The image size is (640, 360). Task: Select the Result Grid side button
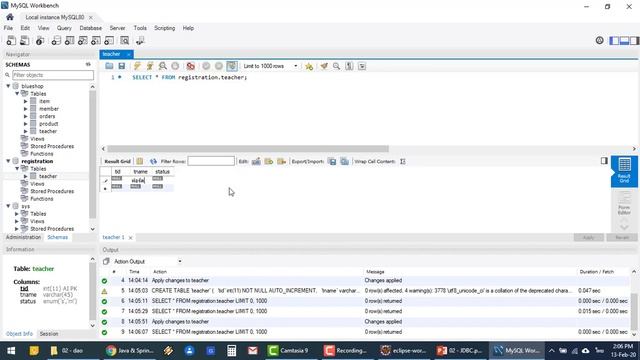pos(624,171)
